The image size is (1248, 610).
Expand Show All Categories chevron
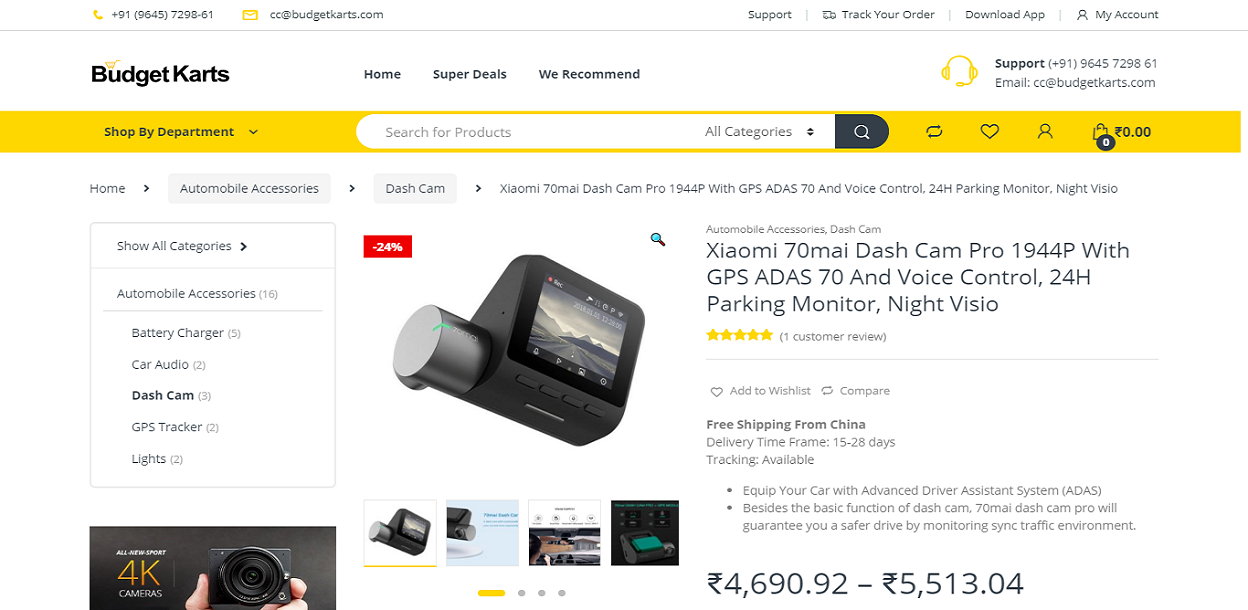244,246
